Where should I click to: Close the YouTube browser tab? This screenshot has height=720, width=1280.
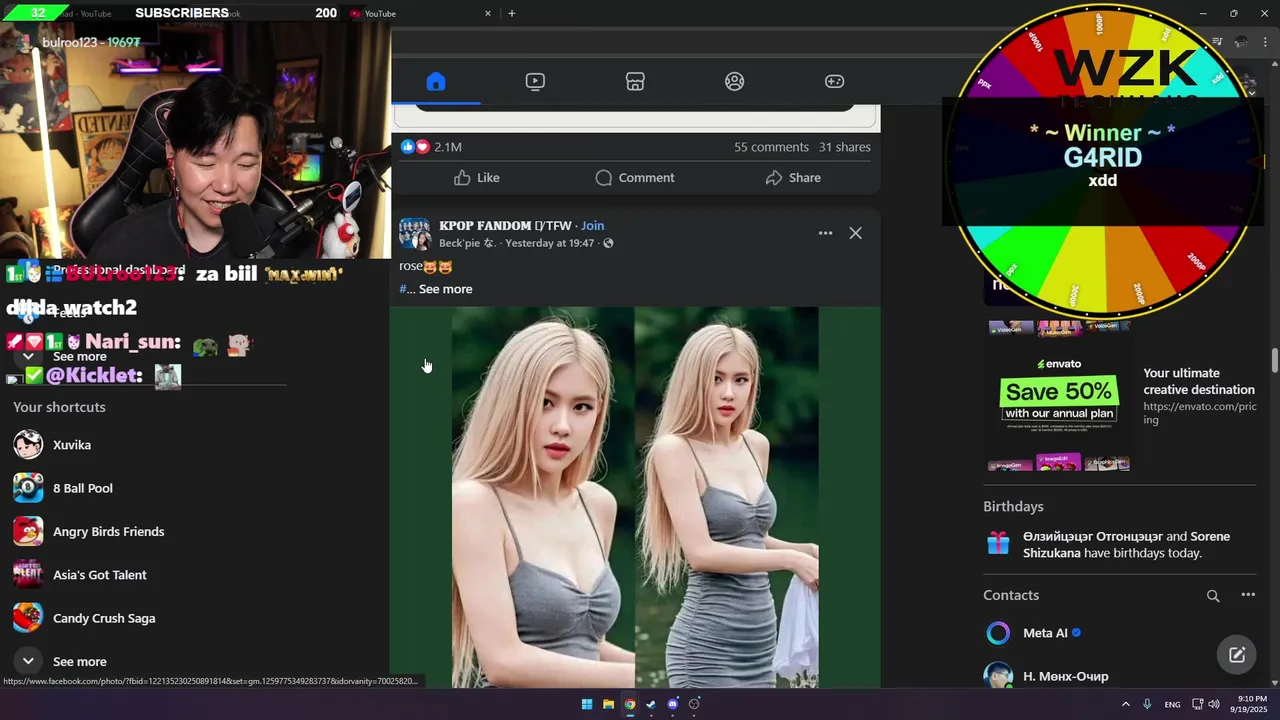(488, 13)
